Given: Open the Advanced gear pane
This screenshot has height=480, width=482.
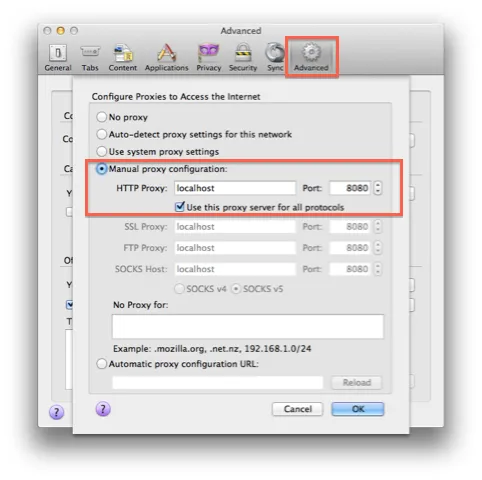Looking at the screenshot, I should point(311,58).
